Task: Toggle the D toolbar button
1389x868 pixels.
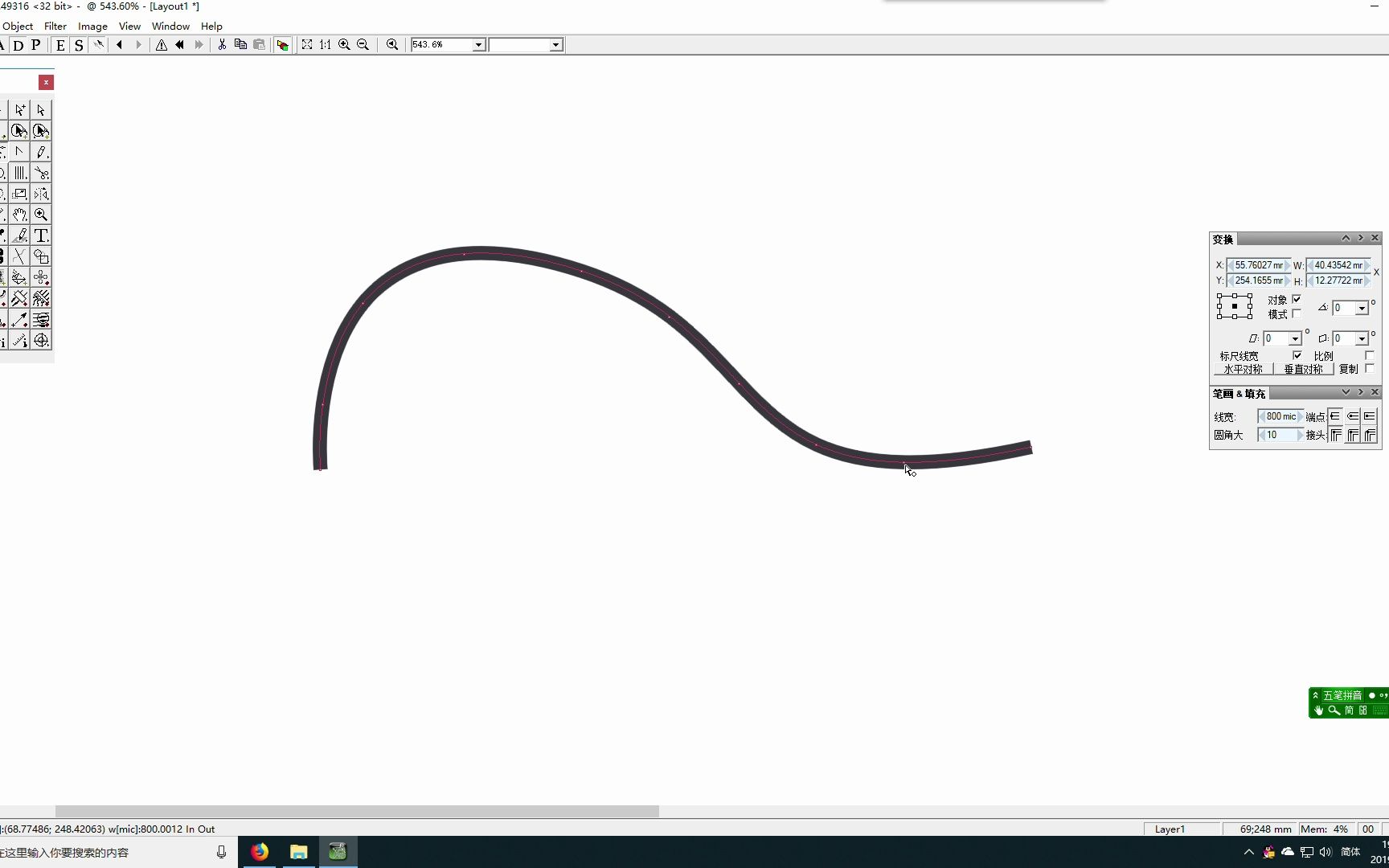Action: pos(18,45)
